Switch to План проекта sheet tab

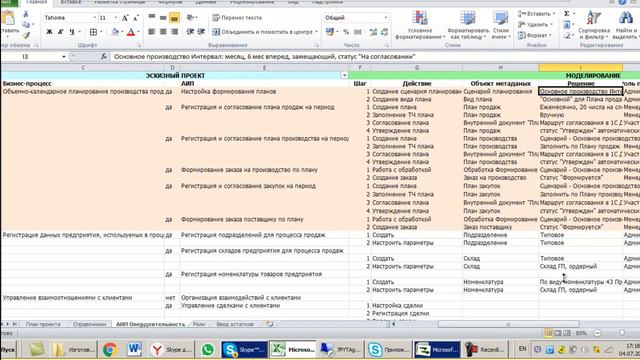coord(43,324)
